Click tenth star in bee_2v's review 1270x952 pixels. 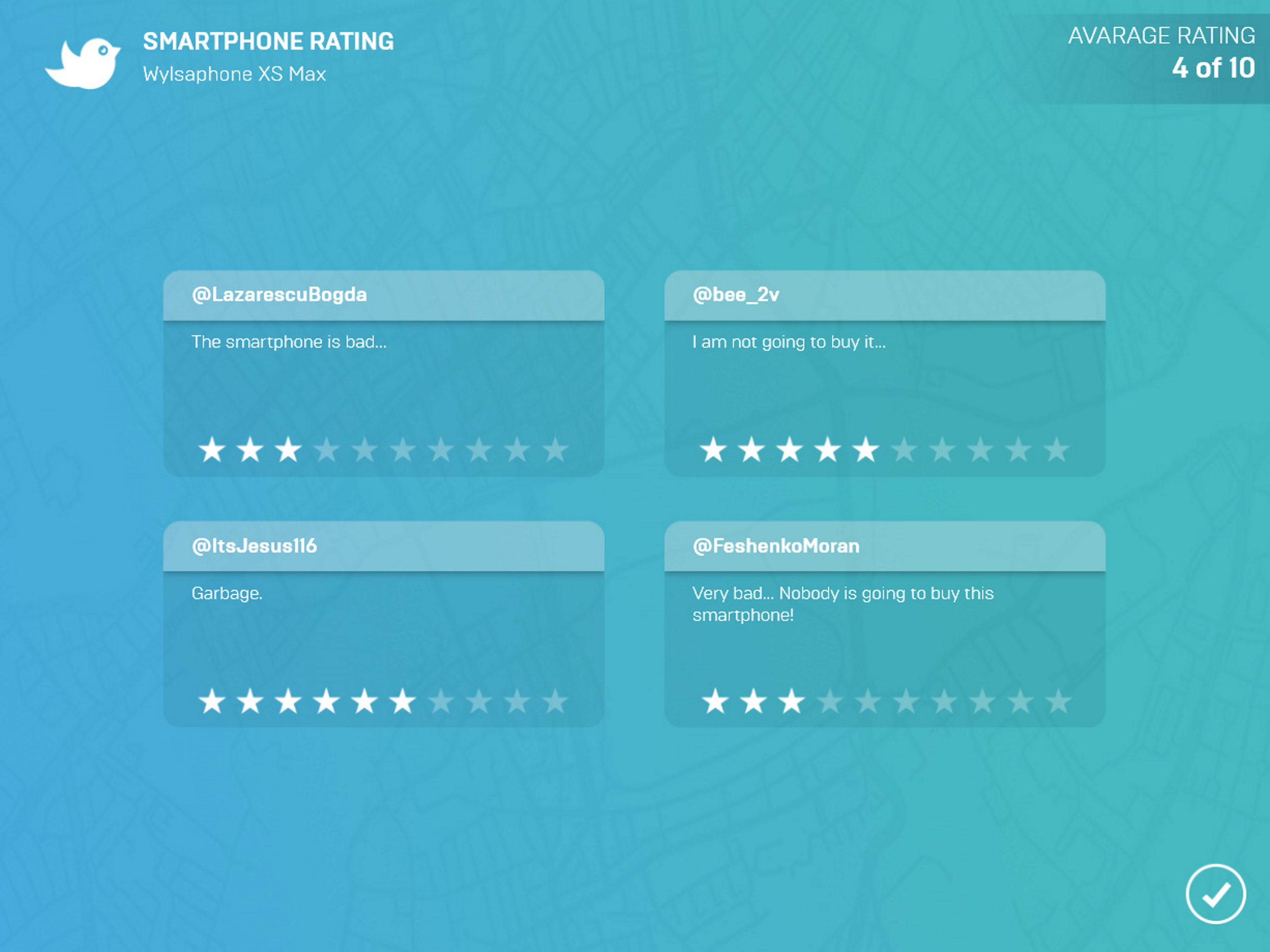[1057, 450]
